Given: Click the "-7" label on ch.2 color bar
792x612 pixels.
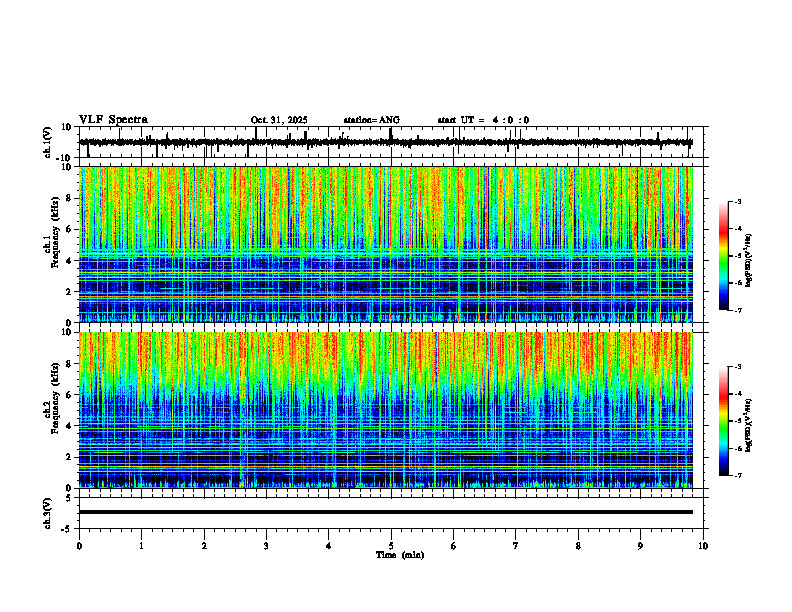Looking at the screenshot, I should pyautogui.click(x=738, y=476).
